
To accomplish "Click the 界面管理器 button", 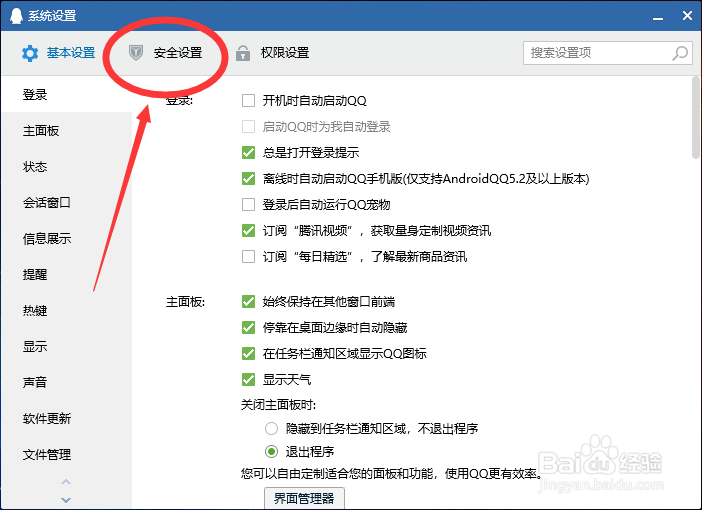I will [x=304, y=498].
